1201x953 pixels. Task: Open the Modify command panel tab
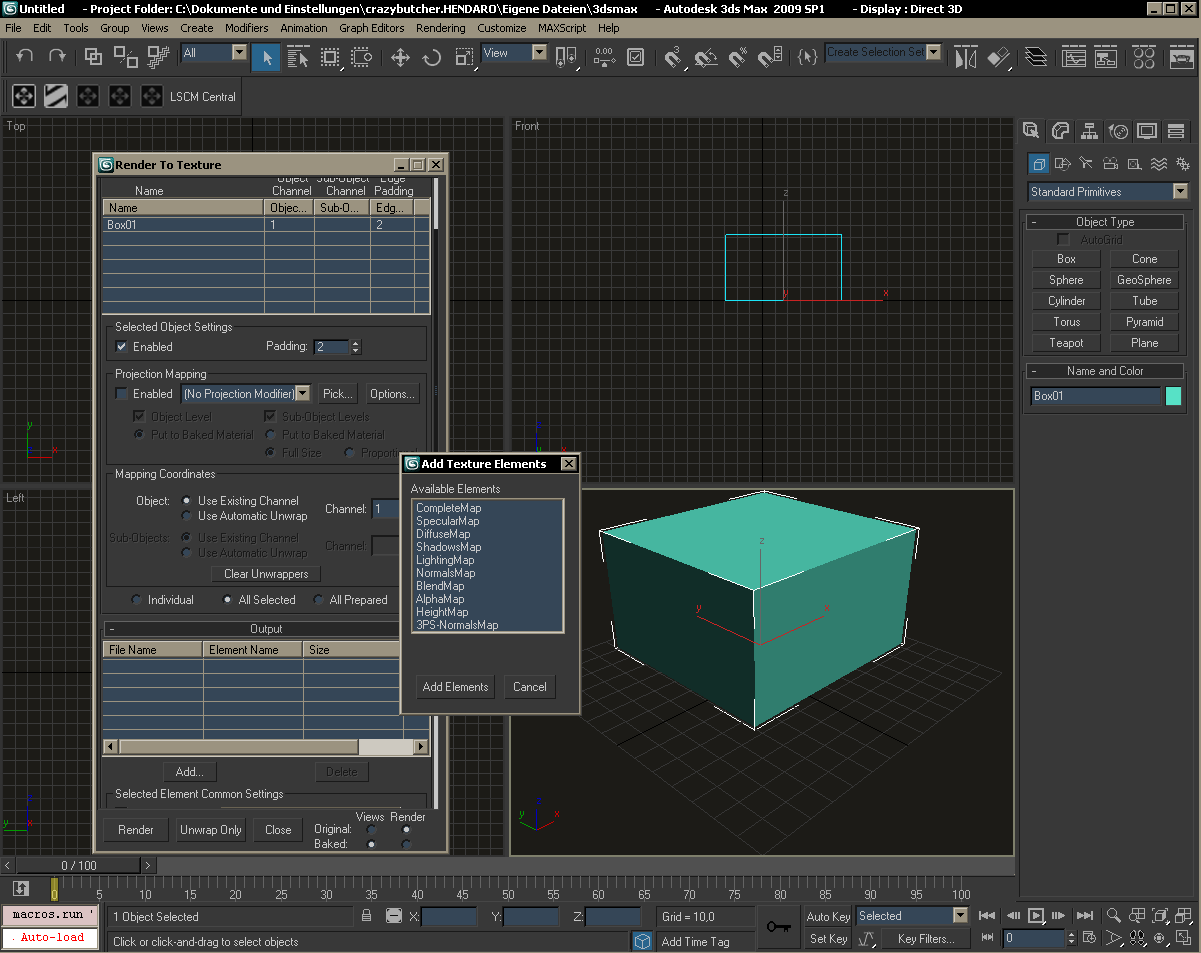pos(1061,131)
